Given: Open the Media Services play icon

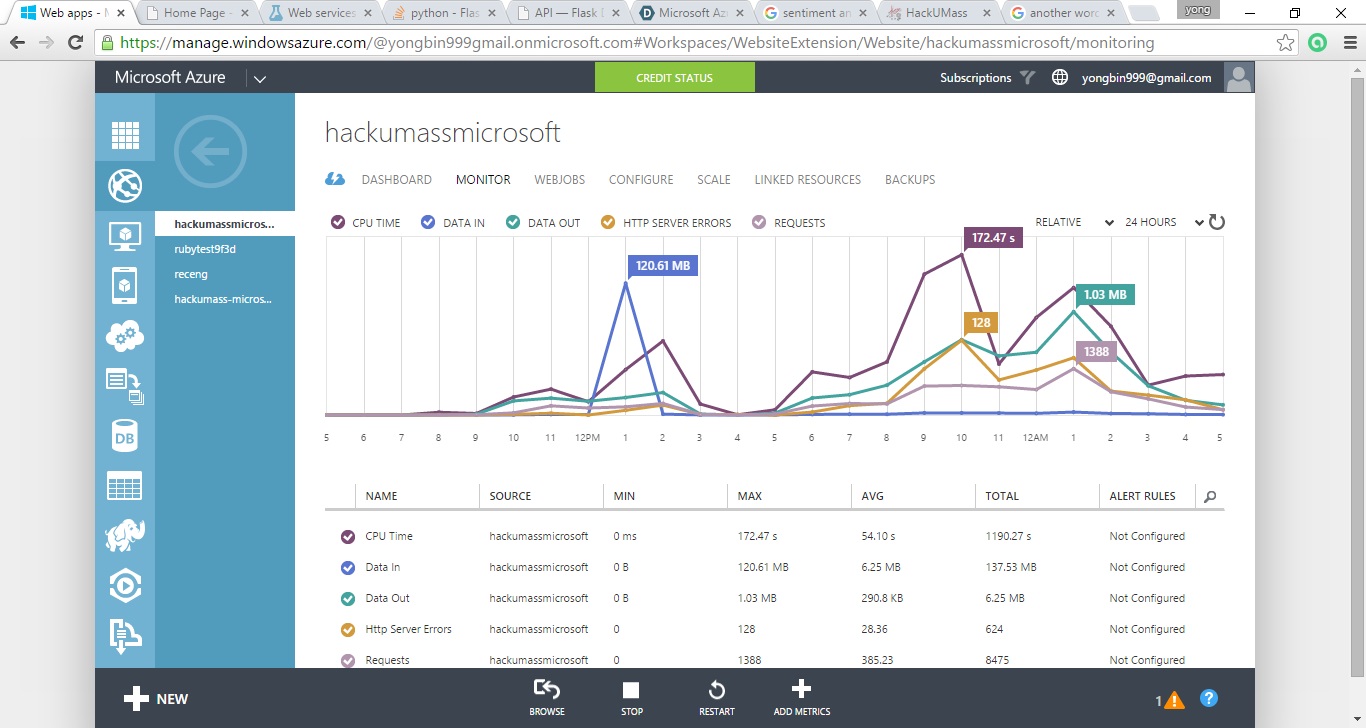Looking at the screenshot, I should (x=125, y=587).
